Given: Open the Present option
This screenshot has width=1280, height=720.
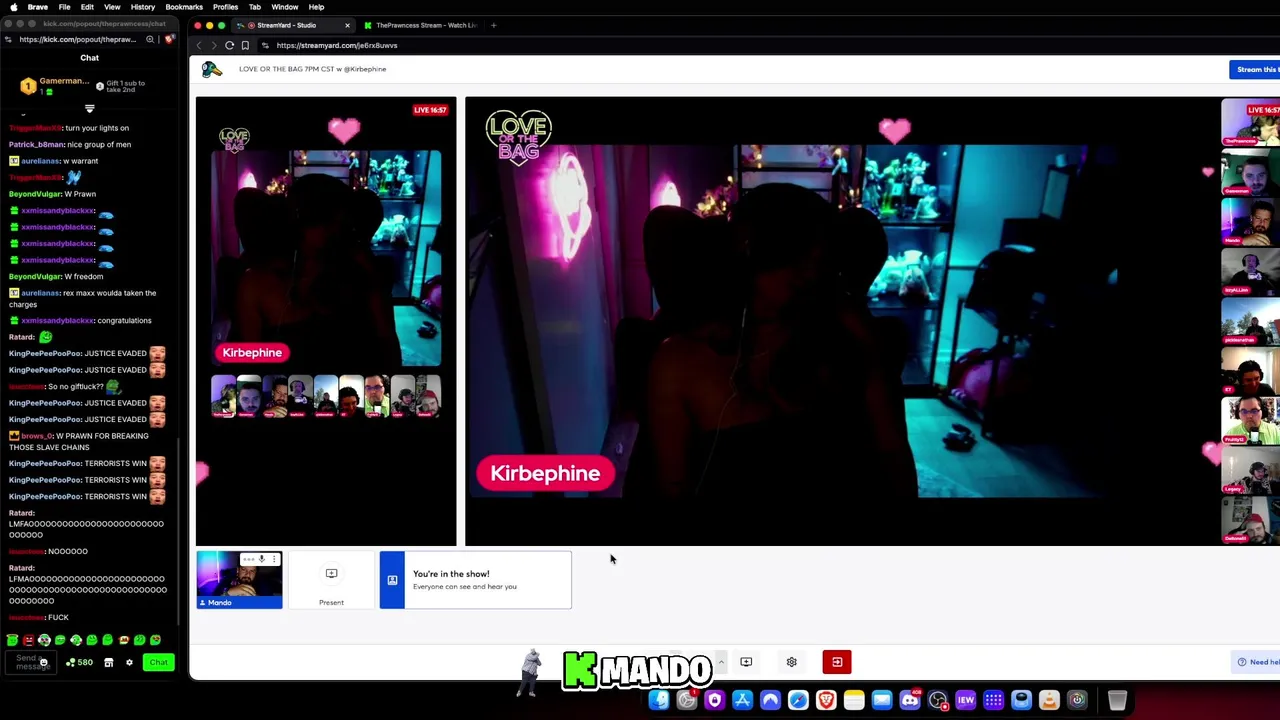Looking at the screenshot, I should (x=331, y=580).
